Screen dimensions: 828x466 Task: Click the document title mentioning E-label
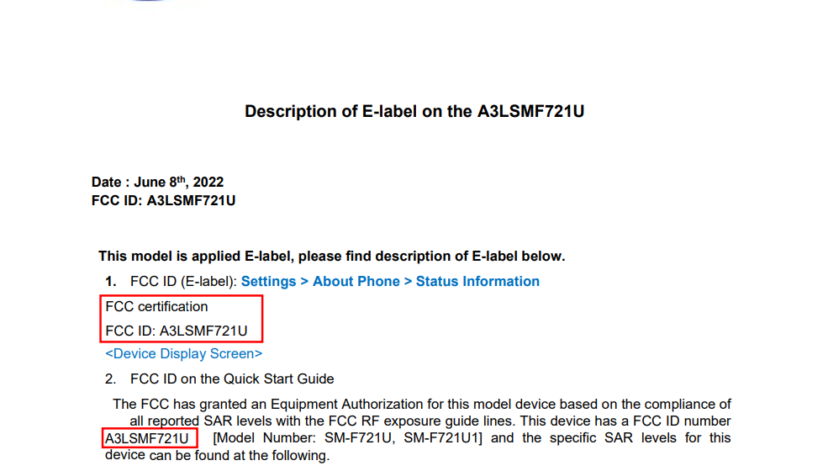(414, 111)
